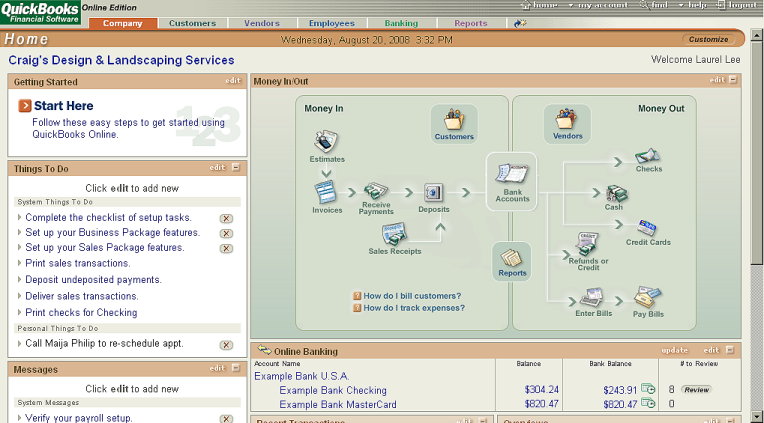The width and height of the screenshot is (764, 423).
Task: Collapse the Money In/Out panel
Action: click(733, 79)
